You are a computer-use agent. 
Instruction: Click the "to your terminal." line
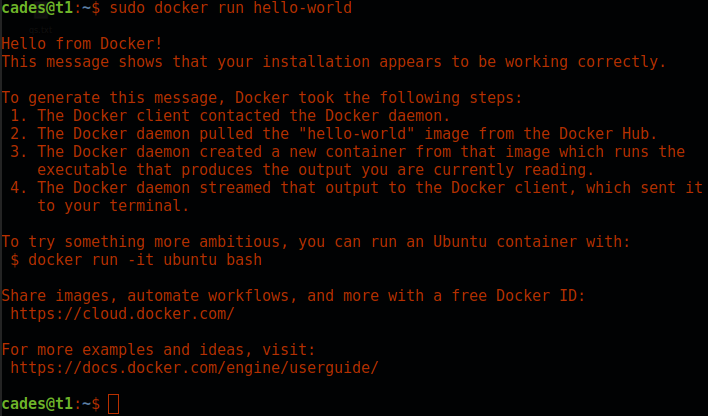point(114,206)
